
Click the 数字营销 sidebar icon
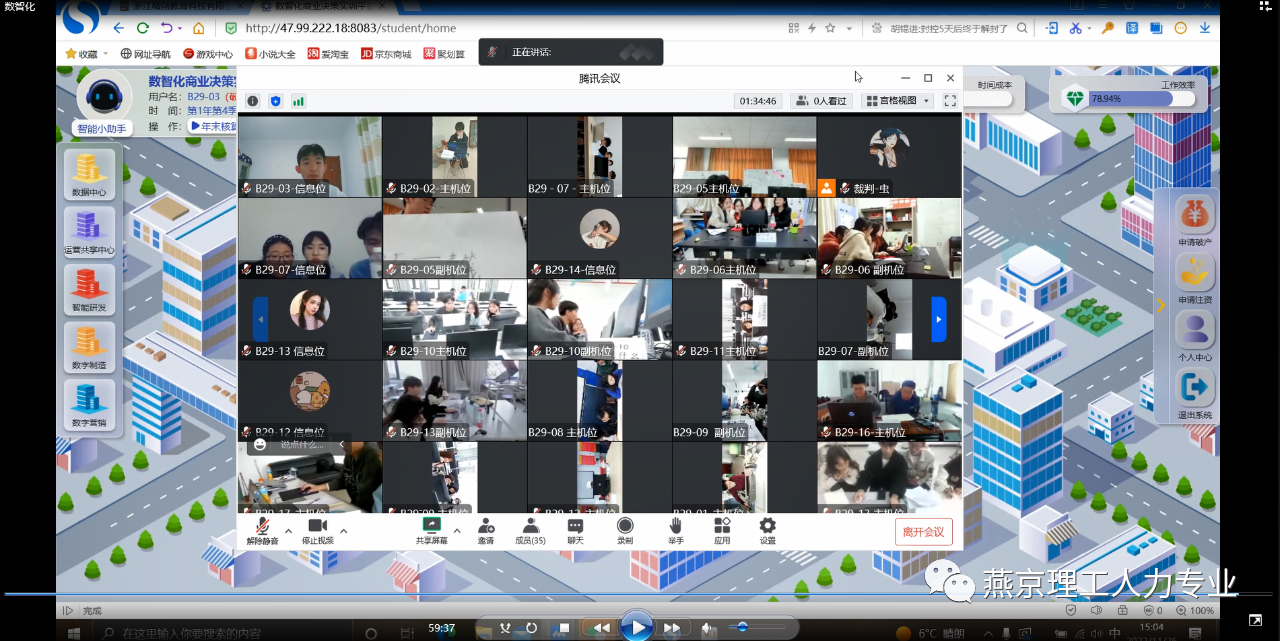tap(89, 404)
